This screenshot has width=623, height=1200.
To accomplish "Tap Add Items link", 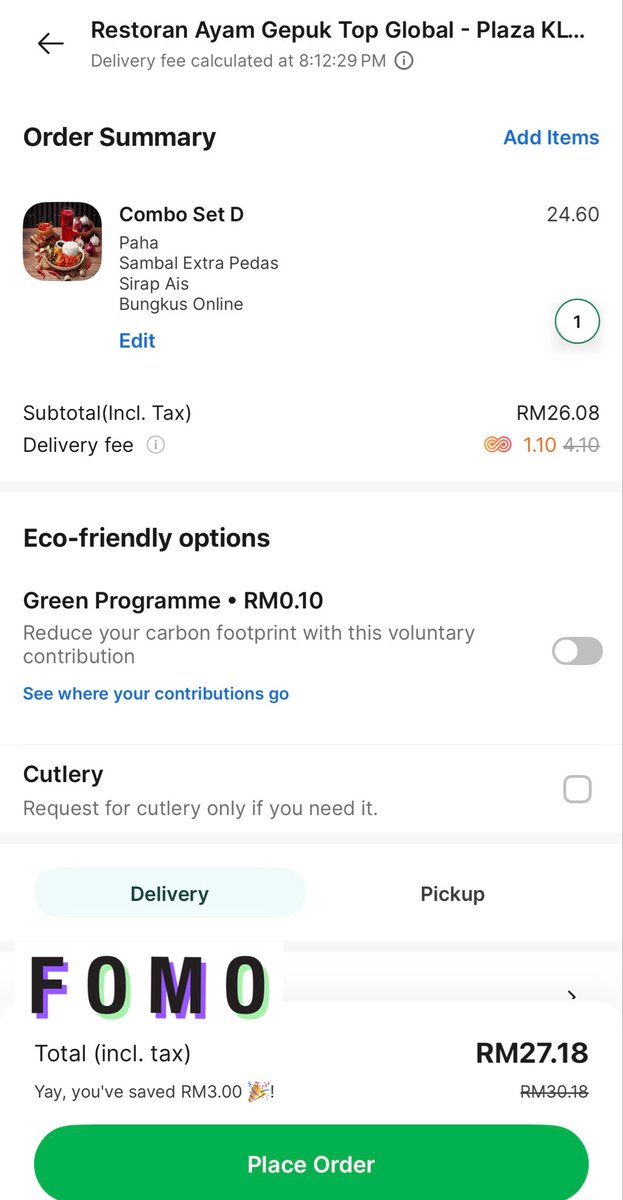I will [551, 138].
